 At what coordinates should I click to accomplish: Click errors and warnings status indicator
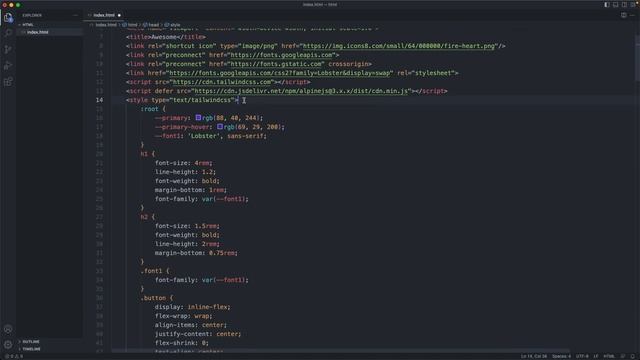click(14, 356)
